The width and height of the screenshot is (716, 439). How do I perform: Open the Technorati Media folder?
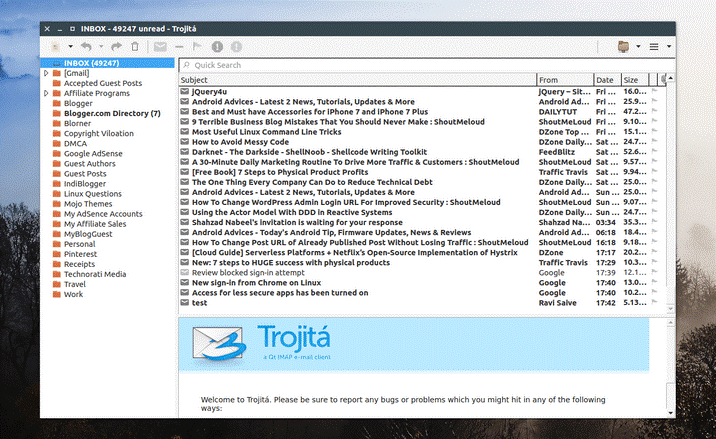95,274
